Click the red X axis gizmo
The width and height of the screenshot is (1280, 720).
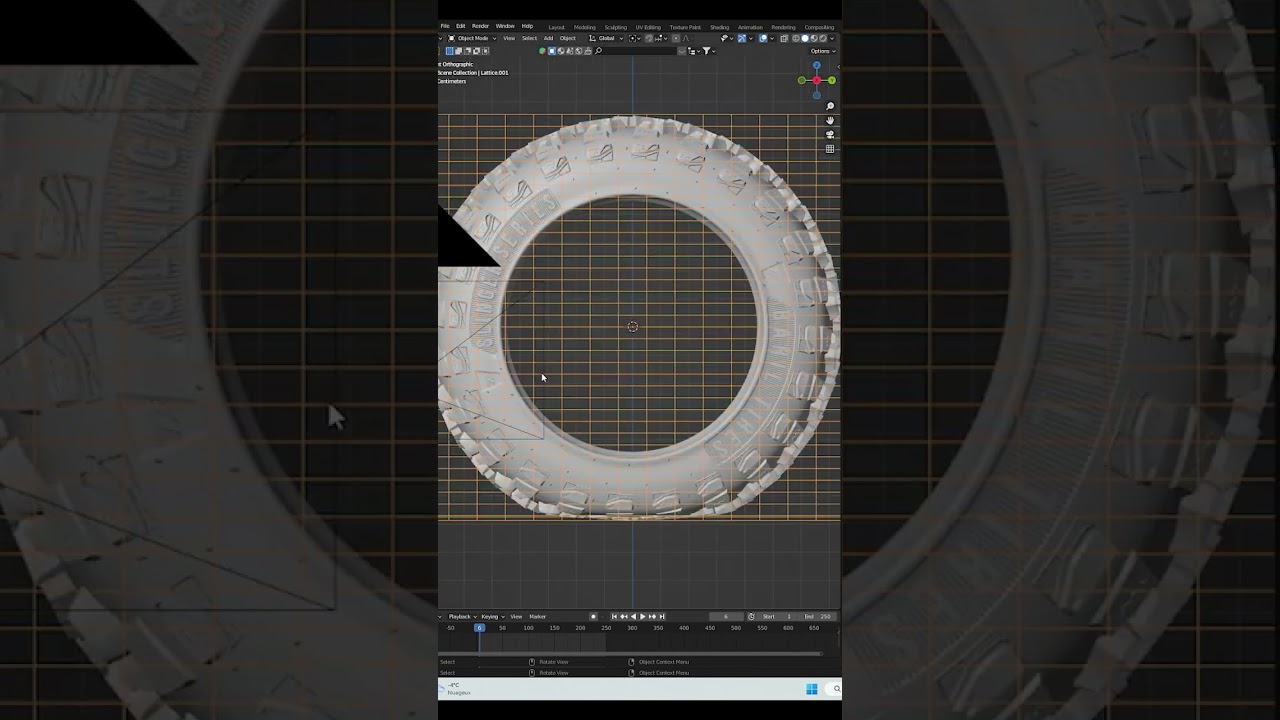[817, 80]
